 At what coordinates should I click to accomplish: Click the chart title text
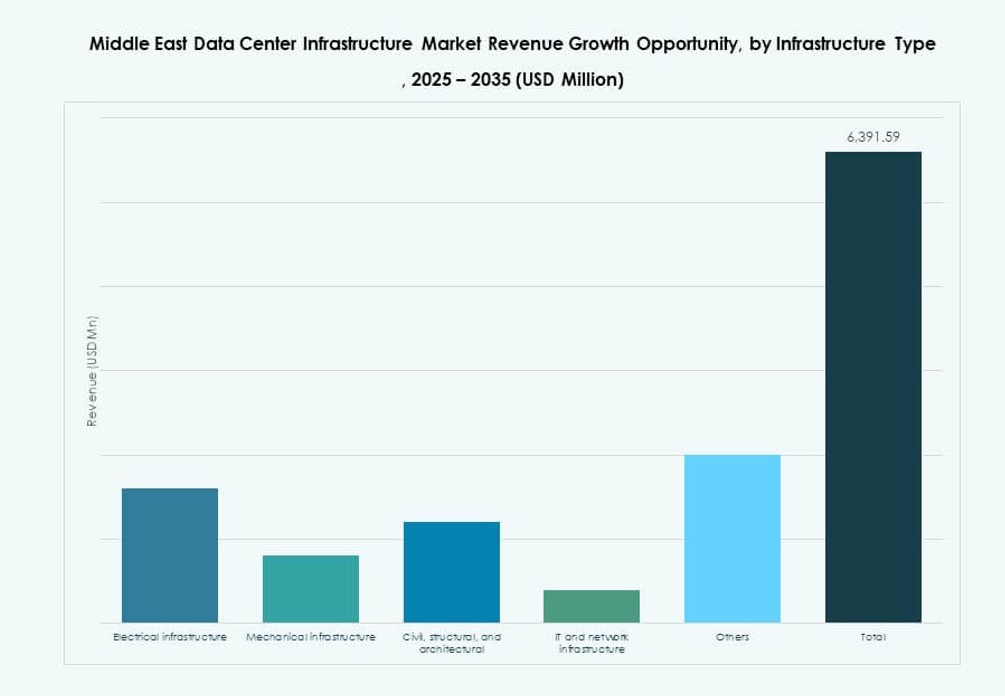coord(511,44)
